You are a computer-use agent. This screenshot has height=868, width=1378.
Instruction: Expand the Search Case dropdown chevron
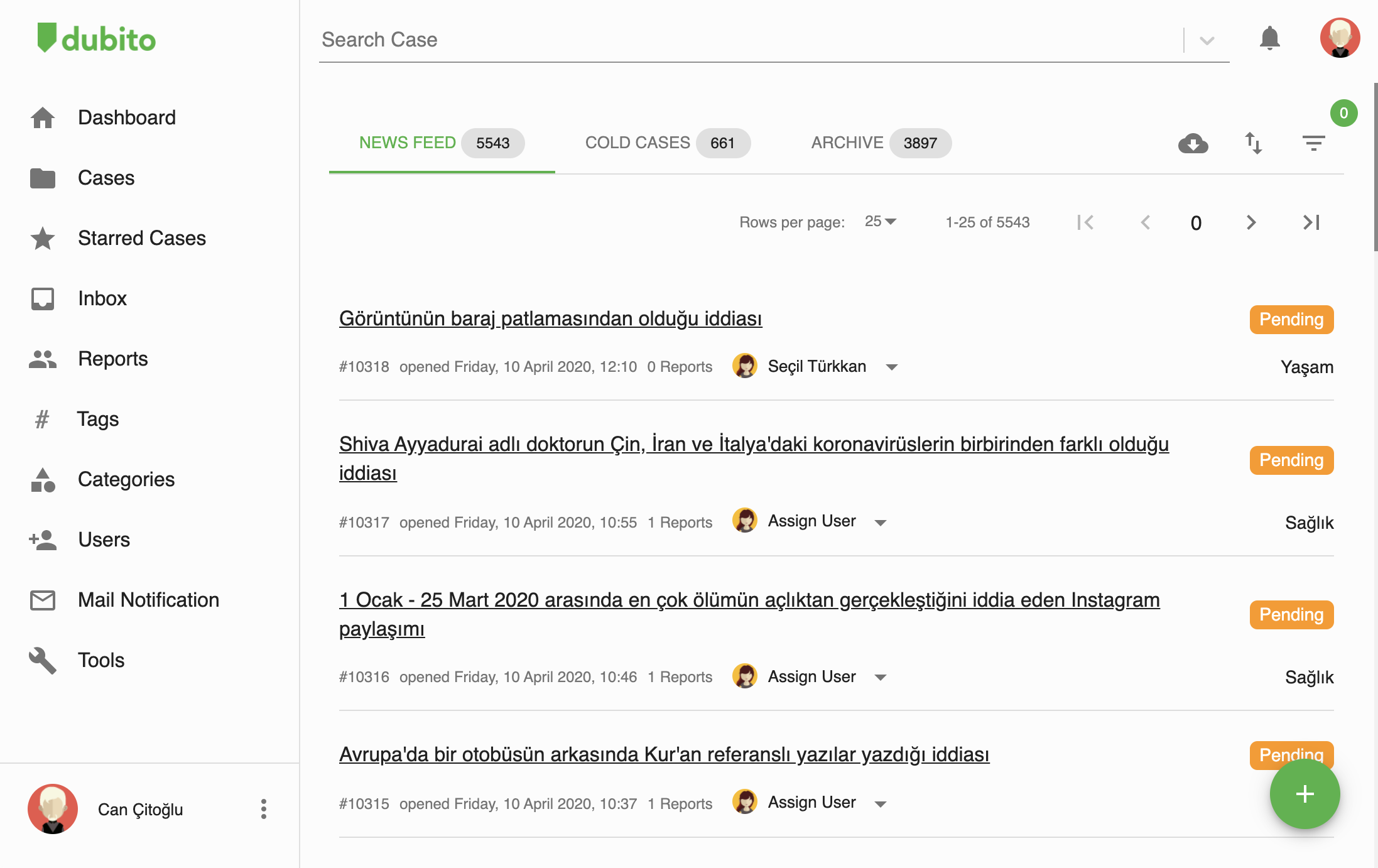coord(1207,40)
